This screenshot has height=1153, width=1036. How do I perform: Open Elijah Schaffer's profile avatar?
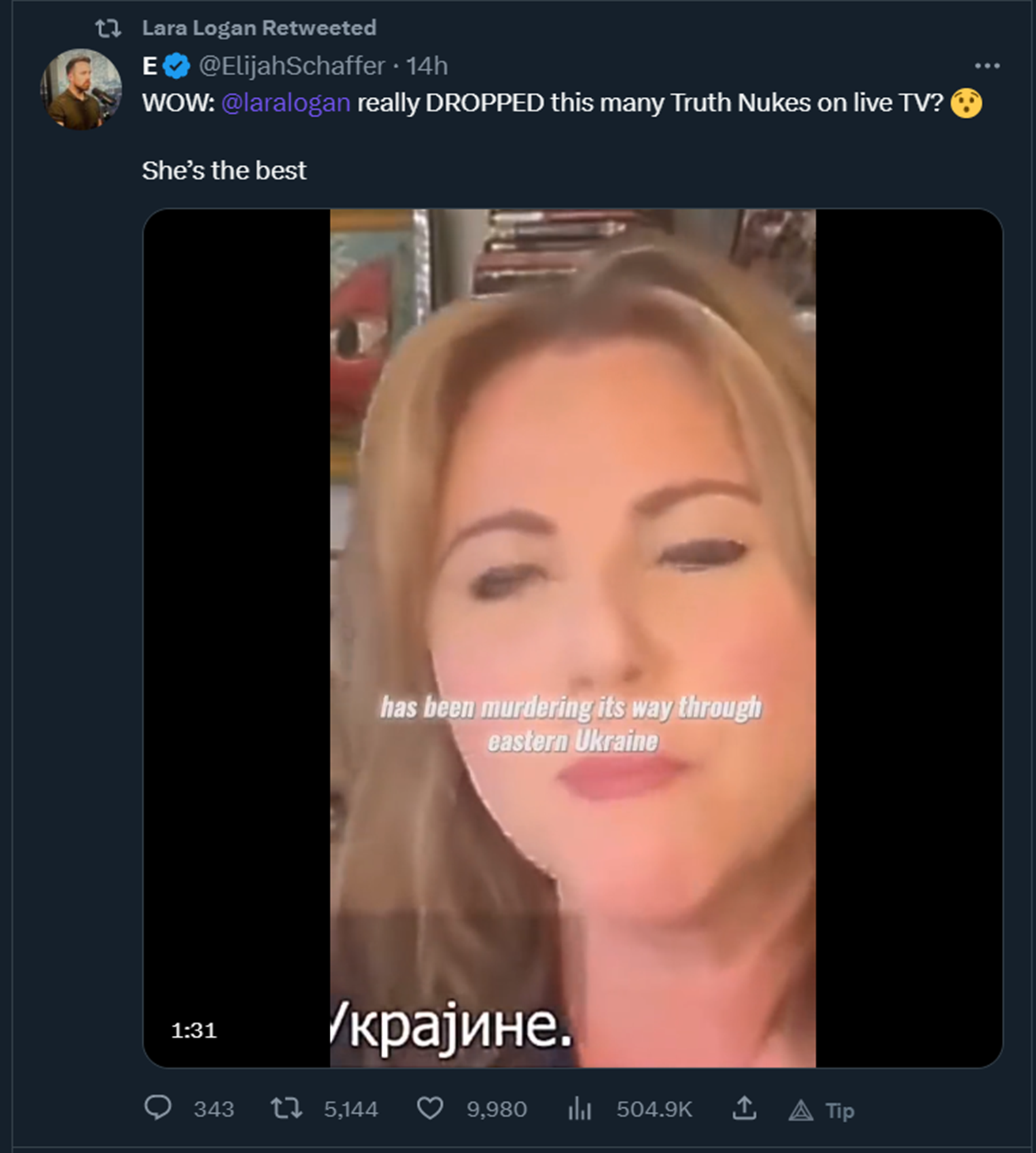(81, 88)
